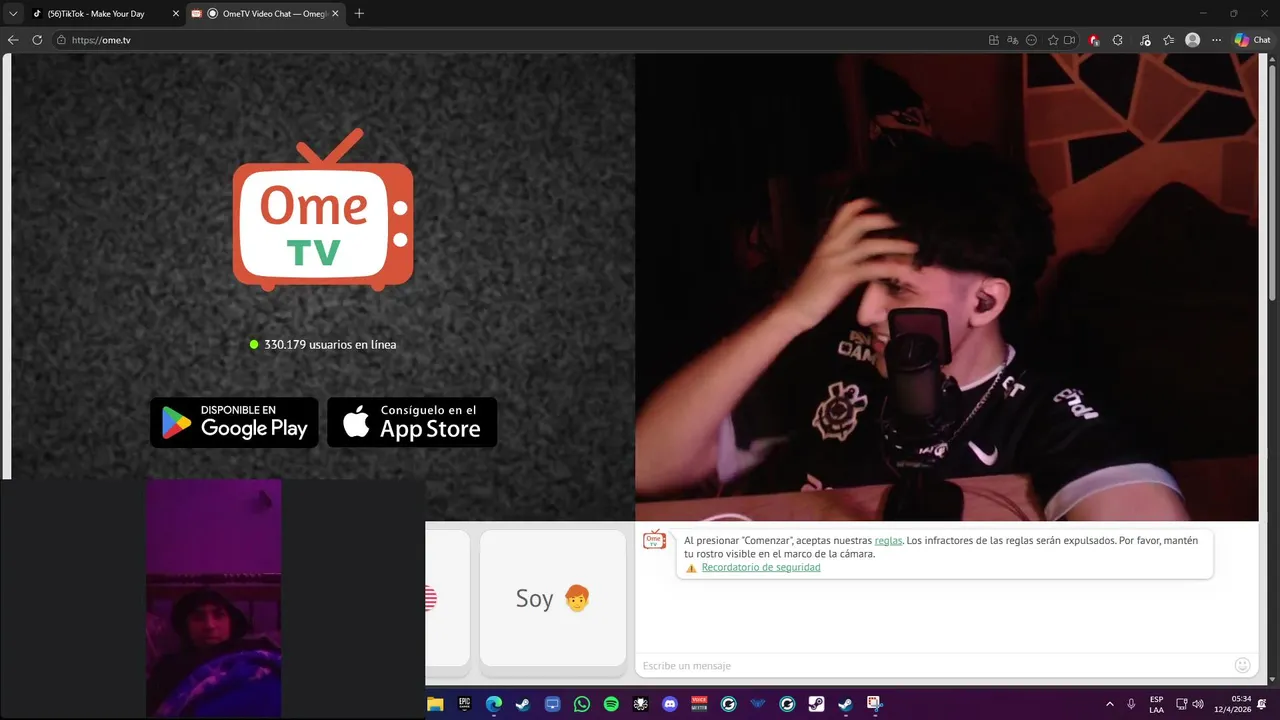This screenshot has width=1280, height=720.
Task: Show hidden system tray icons
Action: (x=1109, y=704)
